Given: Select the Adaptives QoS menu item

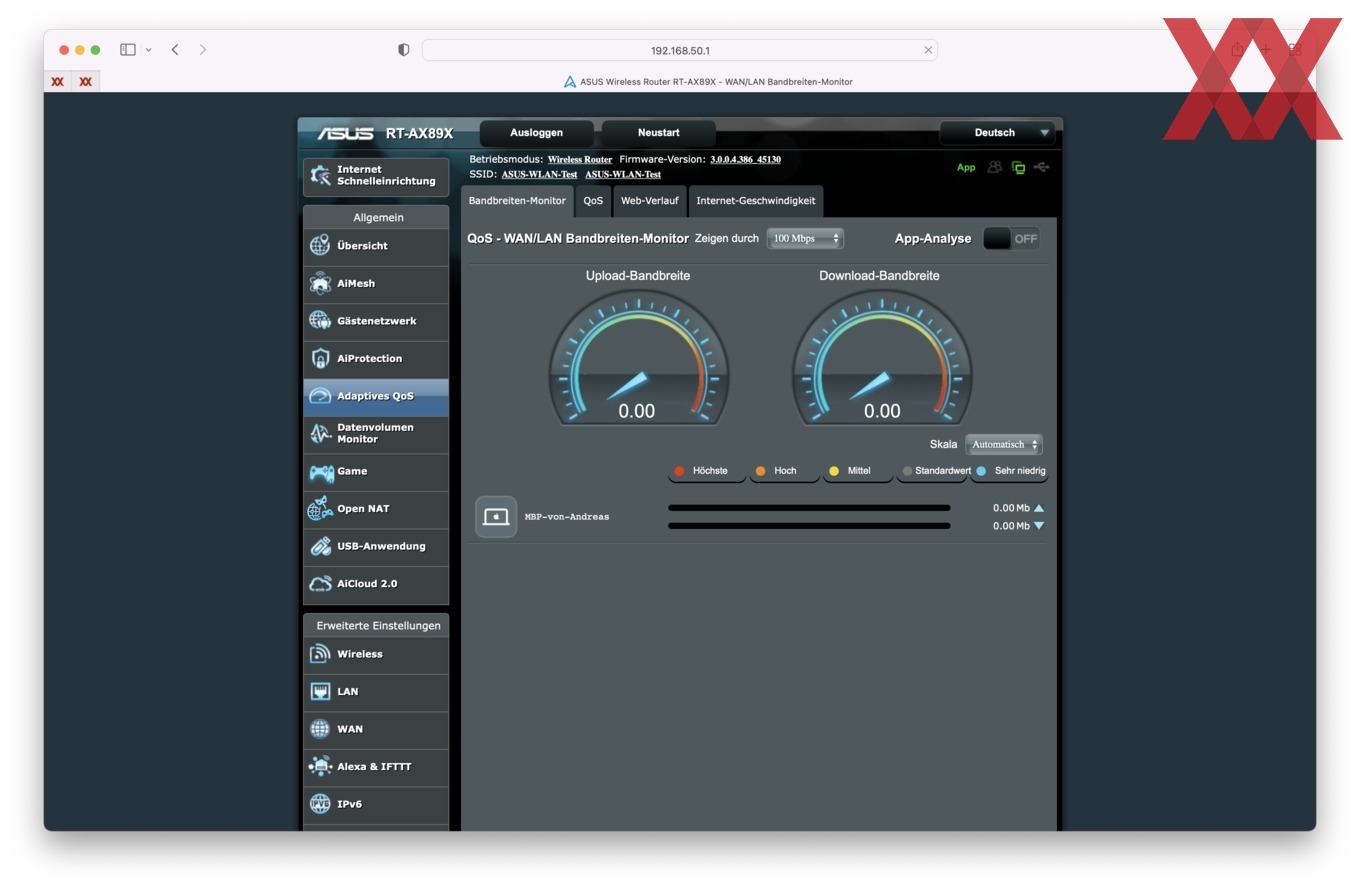Looking at the screenshot, I should pyautogui.click(x=376, y=396).
